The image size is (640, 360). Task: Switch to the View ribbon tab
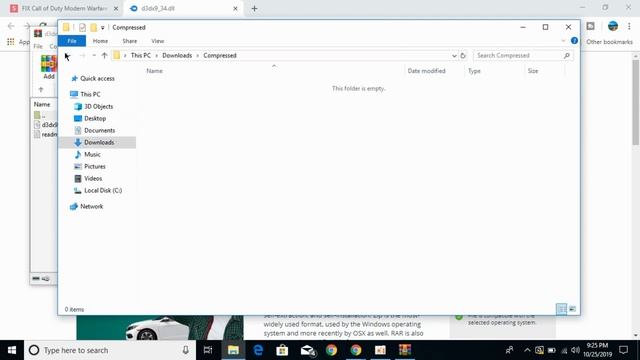click(x=158, y=41)
